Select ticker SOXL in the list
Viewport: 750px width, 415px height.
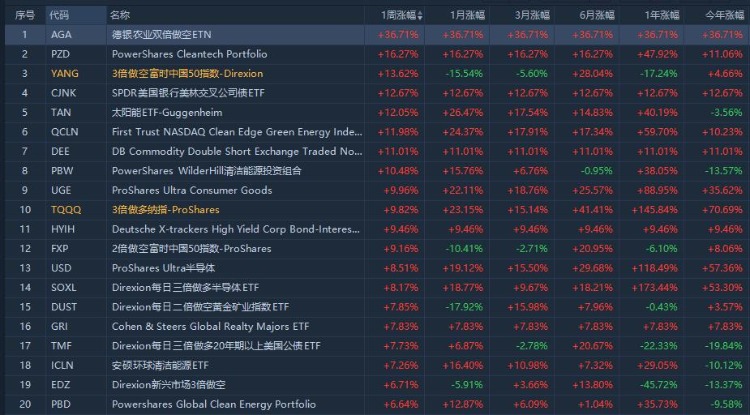[x=64, y=287]
